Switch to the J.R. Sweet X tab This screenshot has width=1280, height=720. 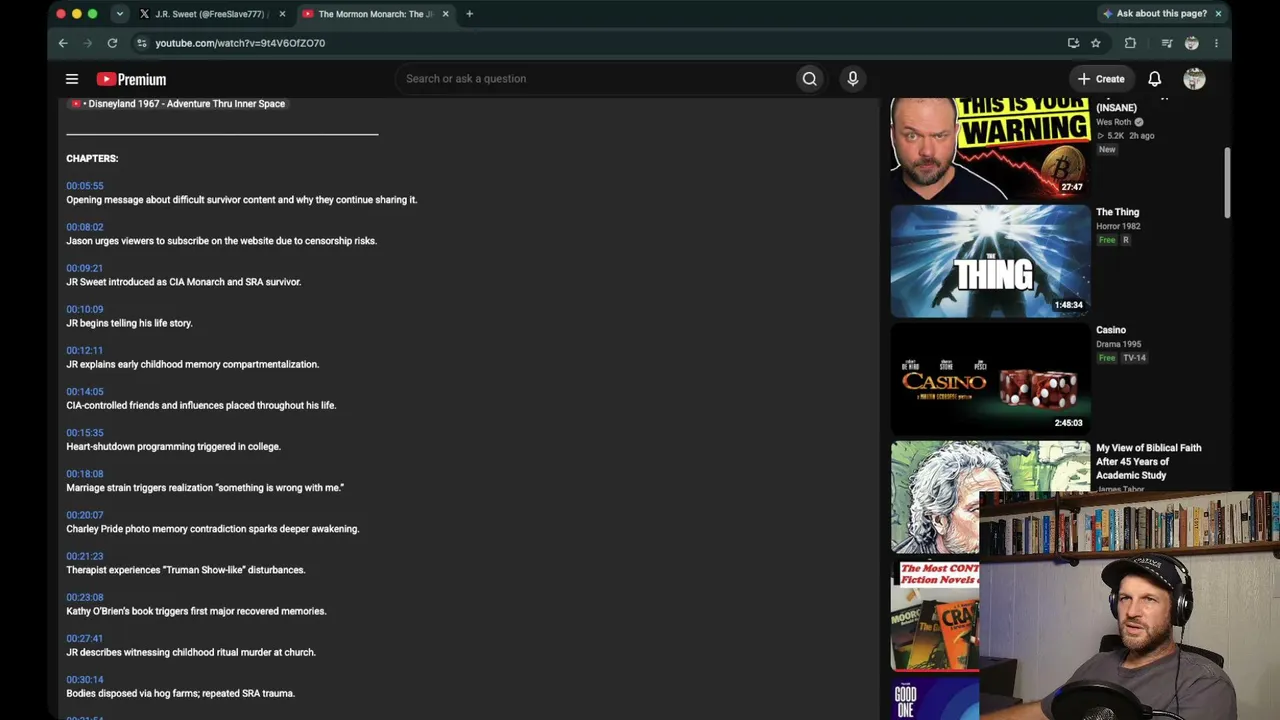pos(212,14)
